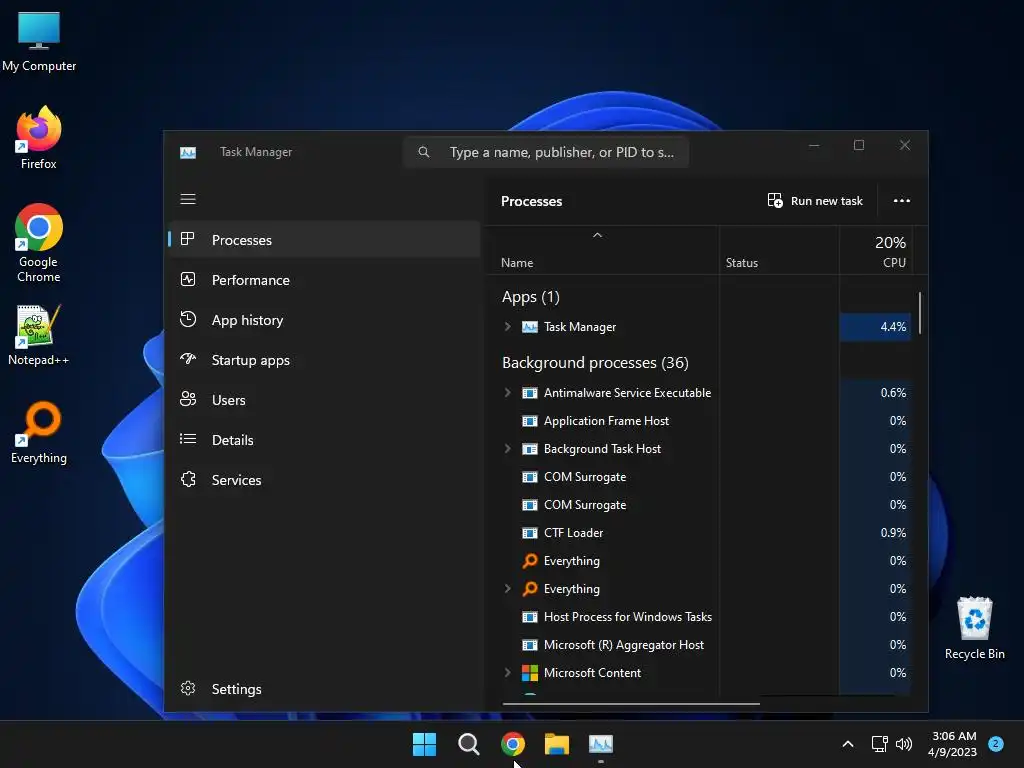
Task: Select the Recycle Bin desktop icon
Action: [x=974, y=628]
